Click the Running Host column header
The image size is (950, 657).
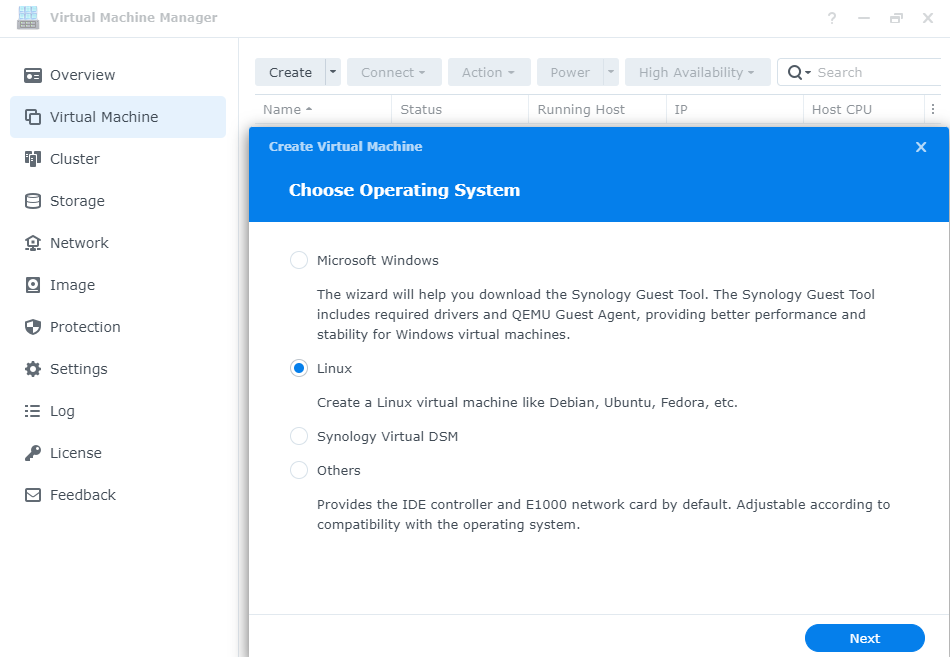(597, 110)
